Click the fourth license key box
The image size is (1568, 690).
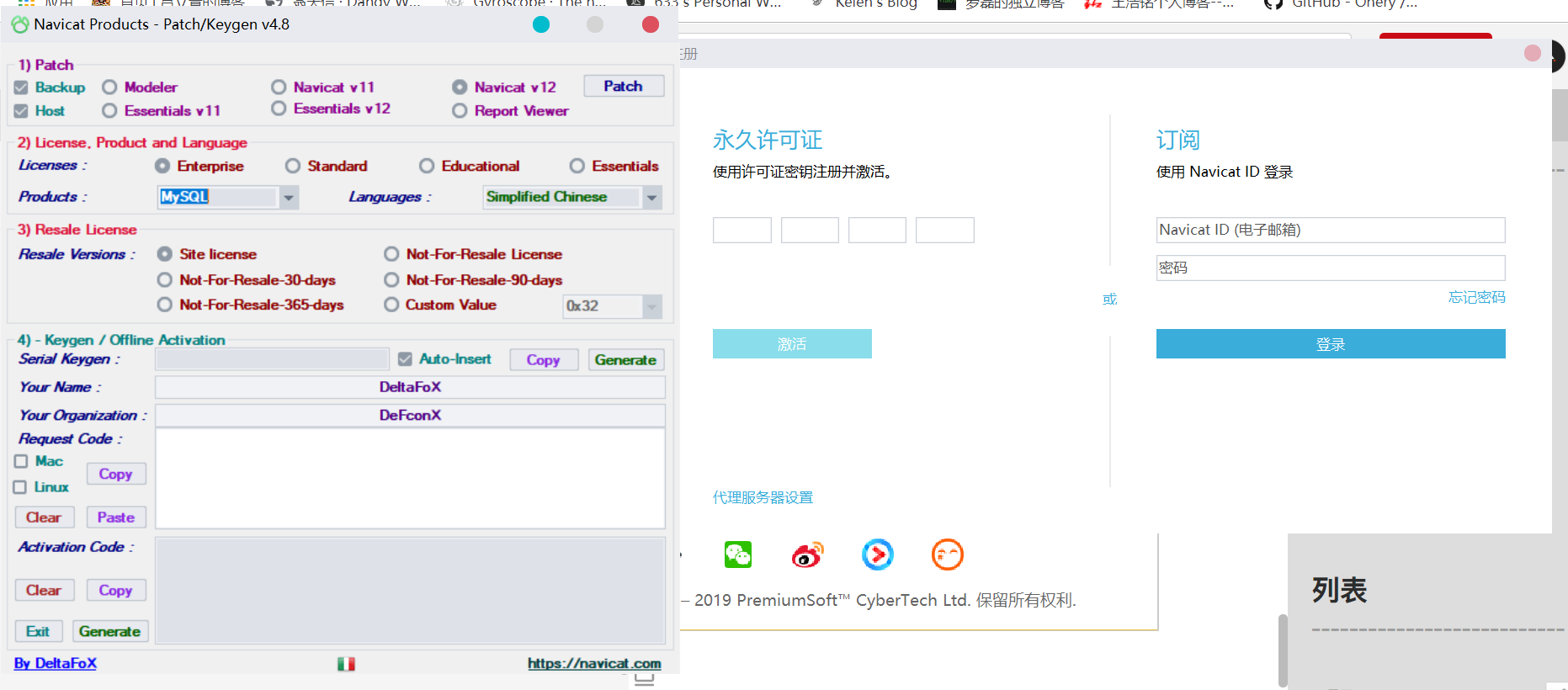[945, 230]
